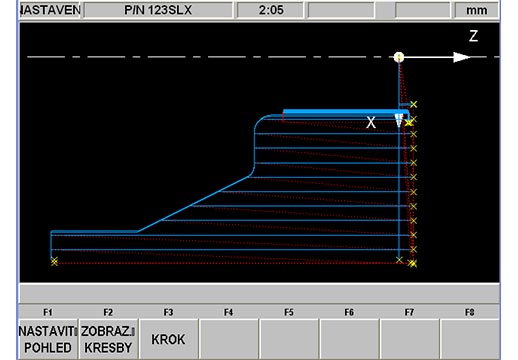
Task: Click the P/N 123SLX program name field
Action: 158,10
